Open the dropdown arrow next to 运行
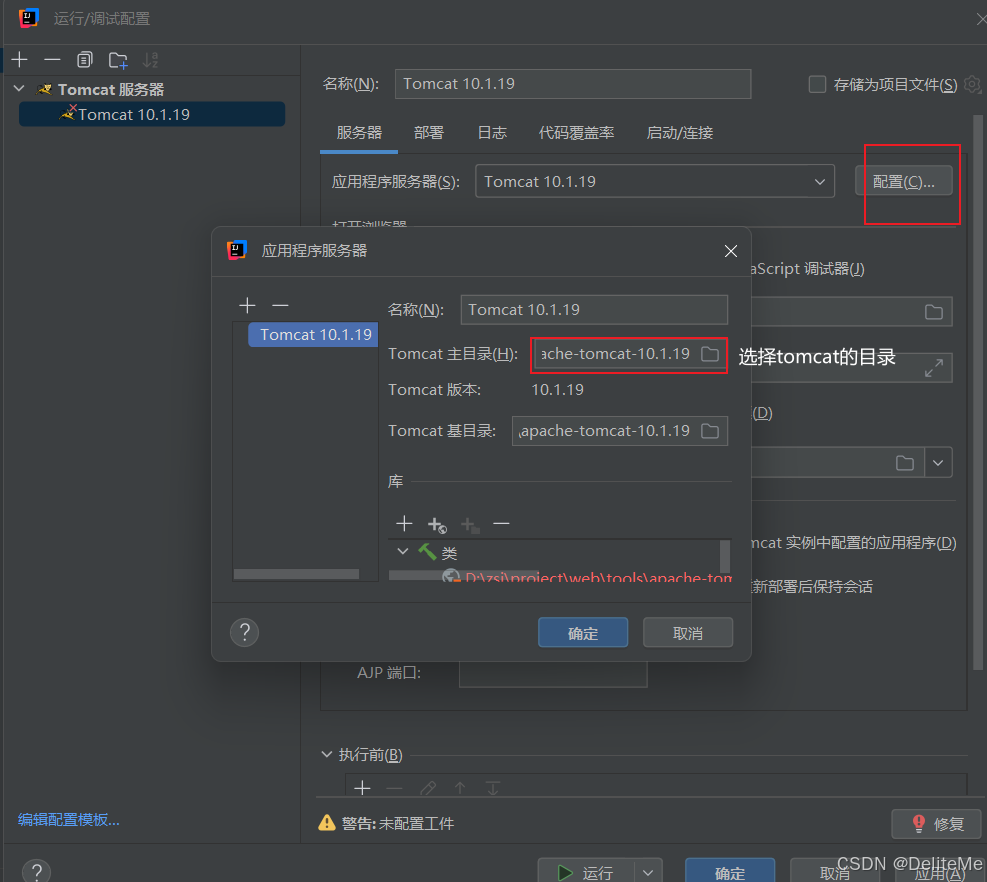987x882 pixels. 648,873
